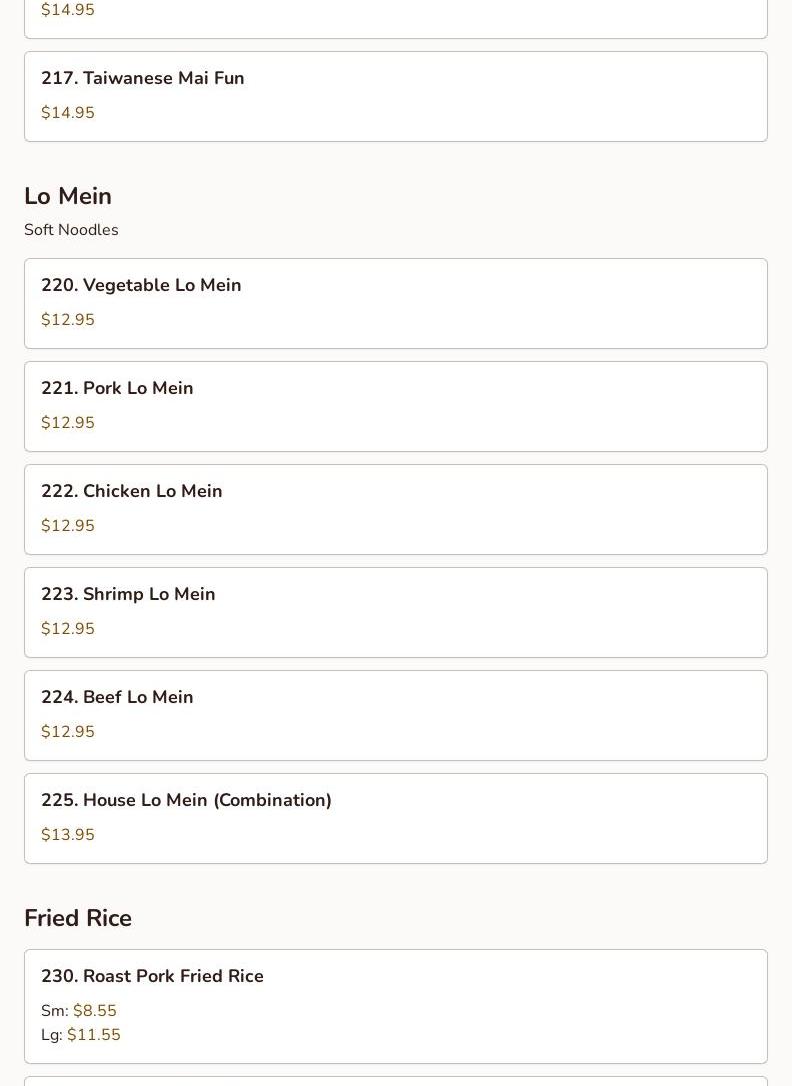This screenshot has width=792, height=1086.
Task: Click the Fried Rice section heading
Action: click(x=78, y=918)
